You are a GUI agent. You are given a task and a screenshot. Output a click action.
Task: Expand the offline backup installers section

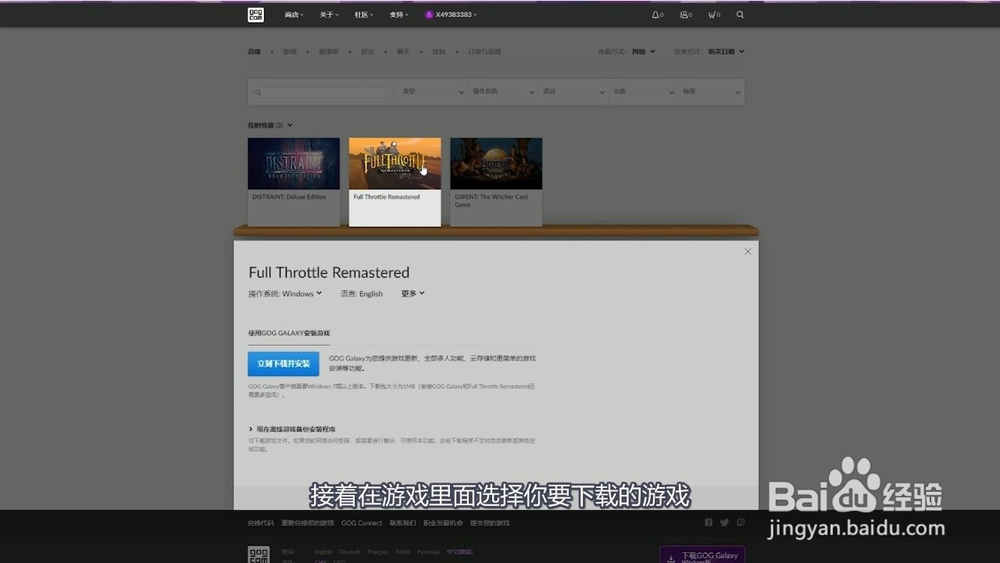[x=292, y=429]
